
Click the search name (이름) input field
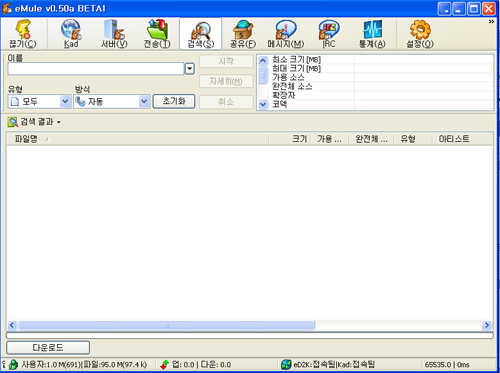click(x=96, y=69)
